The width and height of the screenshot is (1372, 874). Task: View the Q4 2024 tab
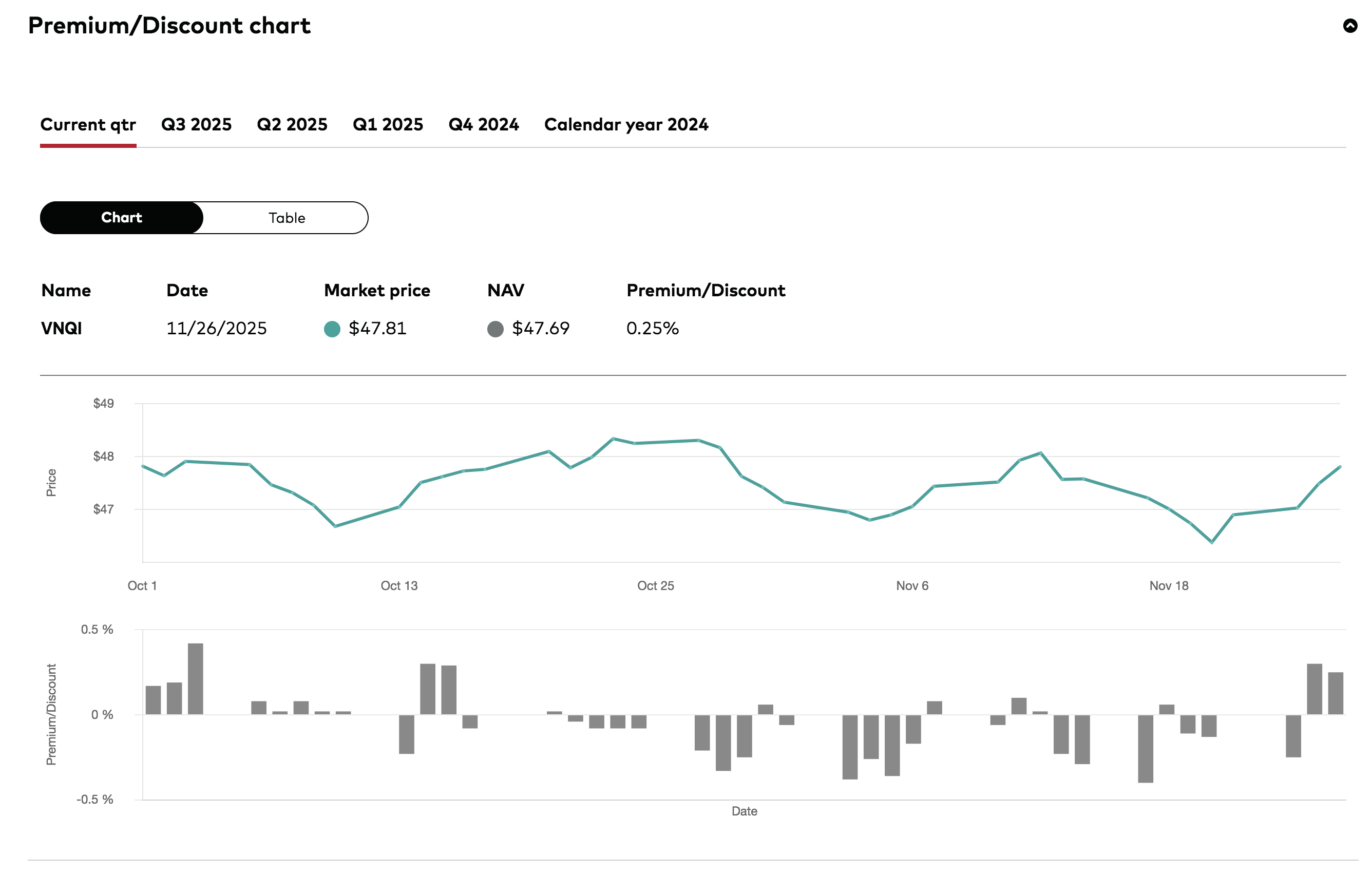pyautogui.click(x=483, y=124)
